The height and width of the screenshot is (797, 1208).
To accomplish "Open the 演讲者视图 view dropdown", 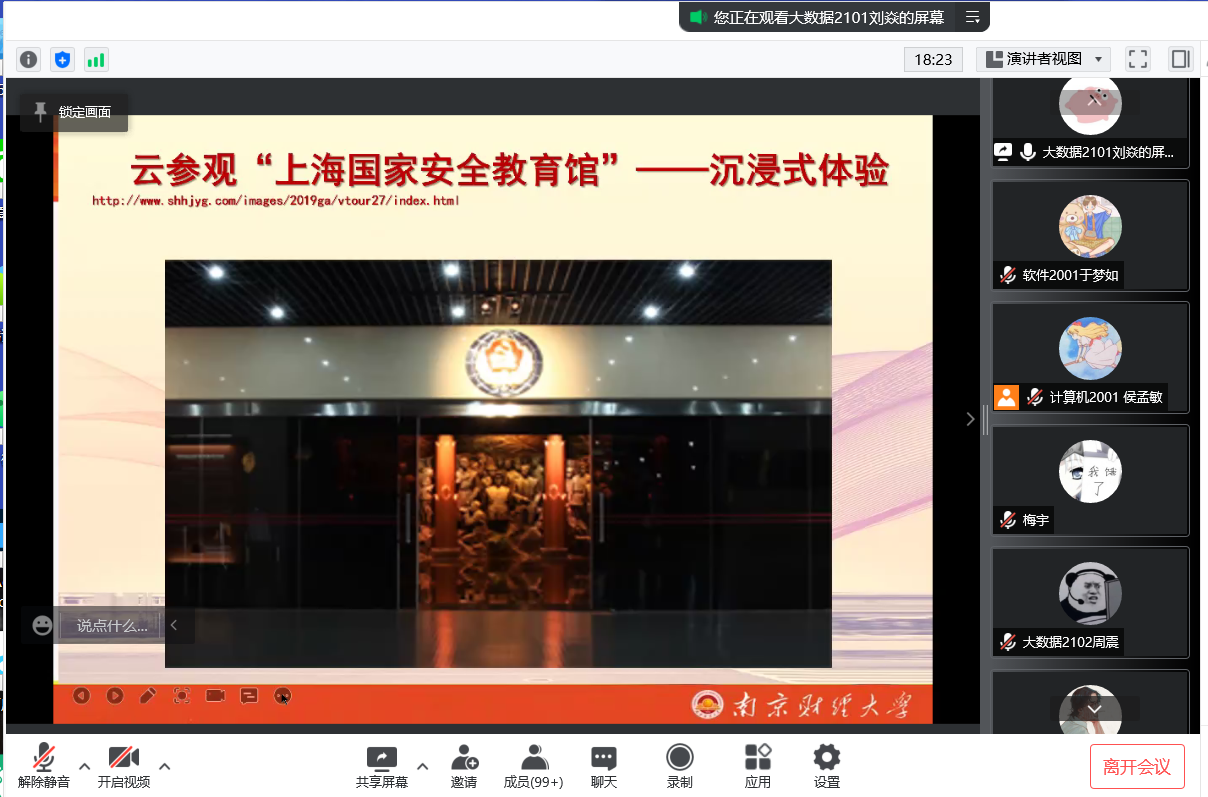I will [1043, 59].
